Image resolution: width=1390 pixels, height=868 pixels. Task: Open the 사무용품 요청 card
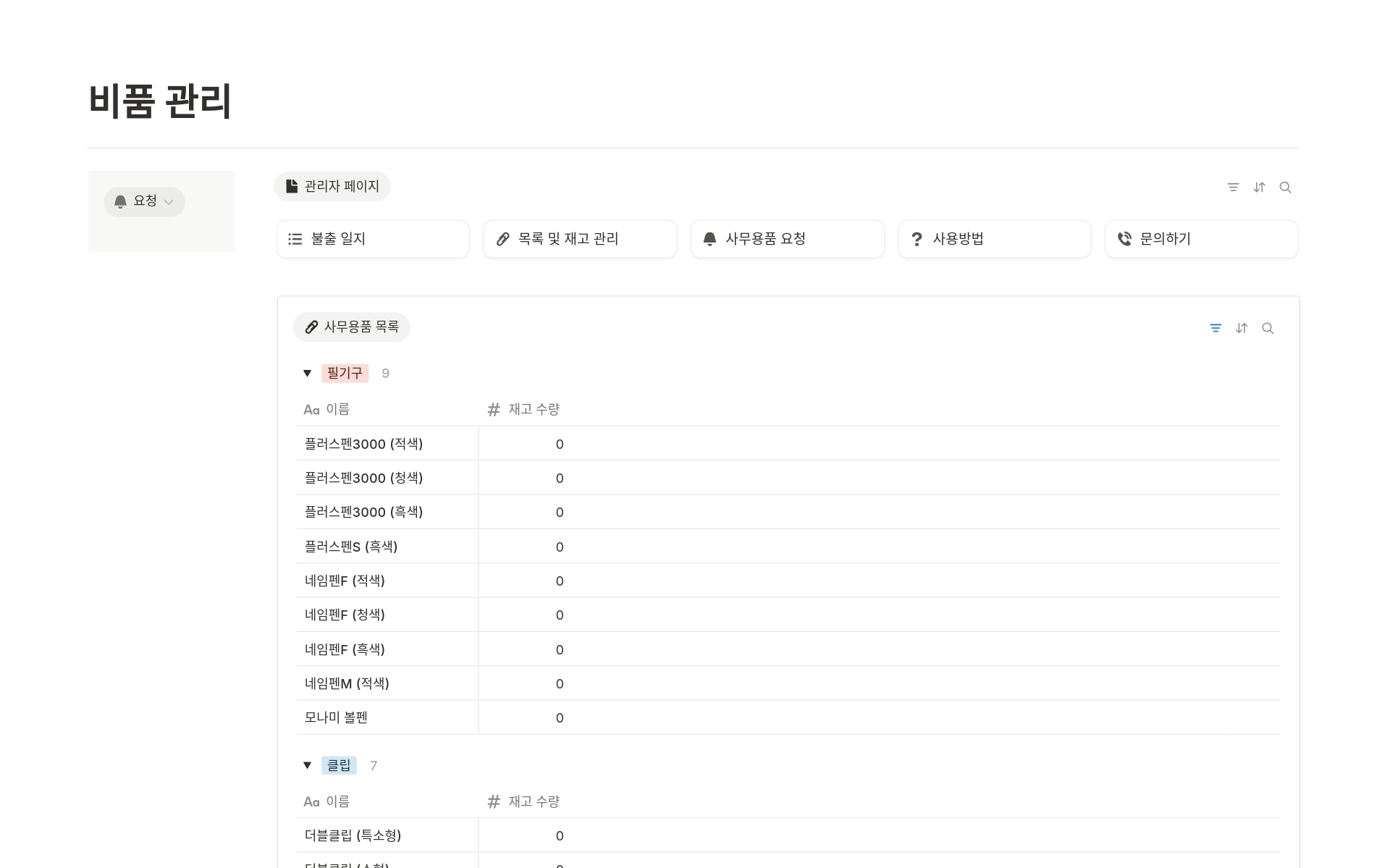coord(787,239)
